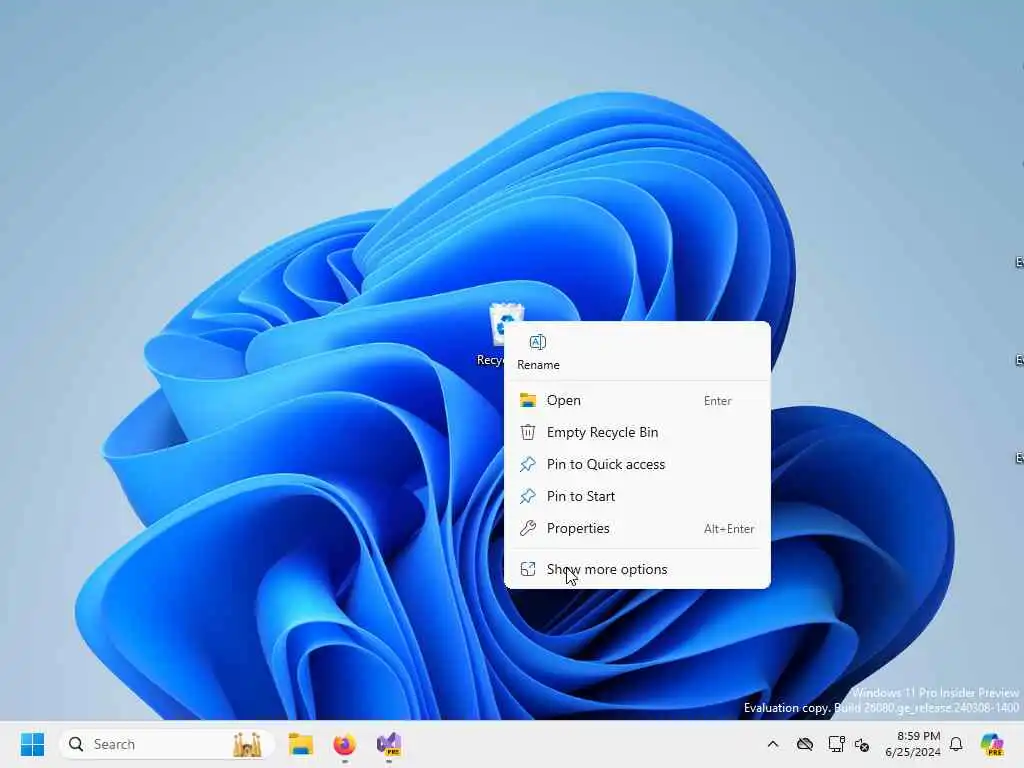Click the cloud sync-off tray icon
Viewport: 1024px width, 768px height.
point(805,744)
